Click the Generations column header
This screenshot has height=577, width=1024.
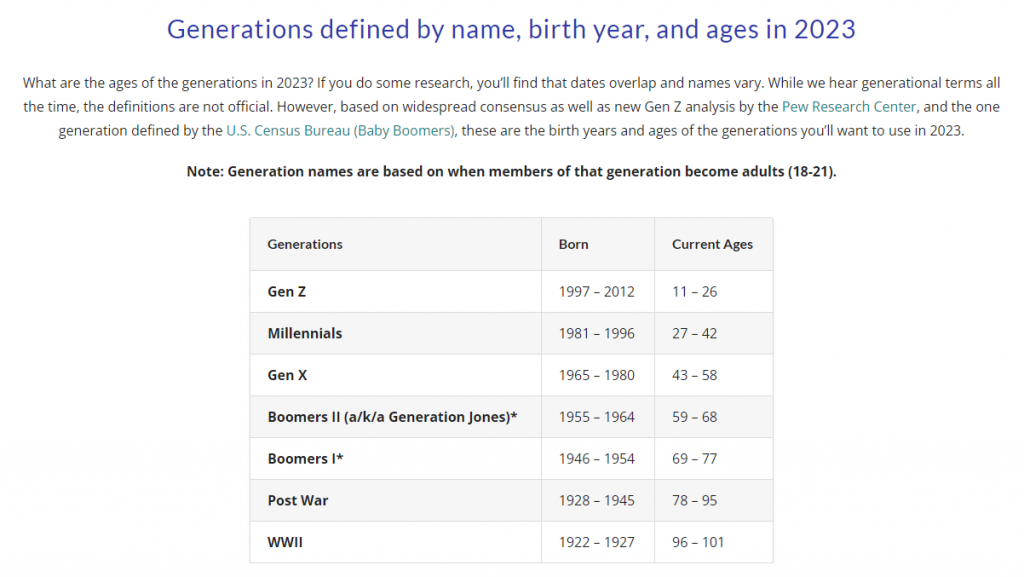pyautogui.click(x=305, y=244)
